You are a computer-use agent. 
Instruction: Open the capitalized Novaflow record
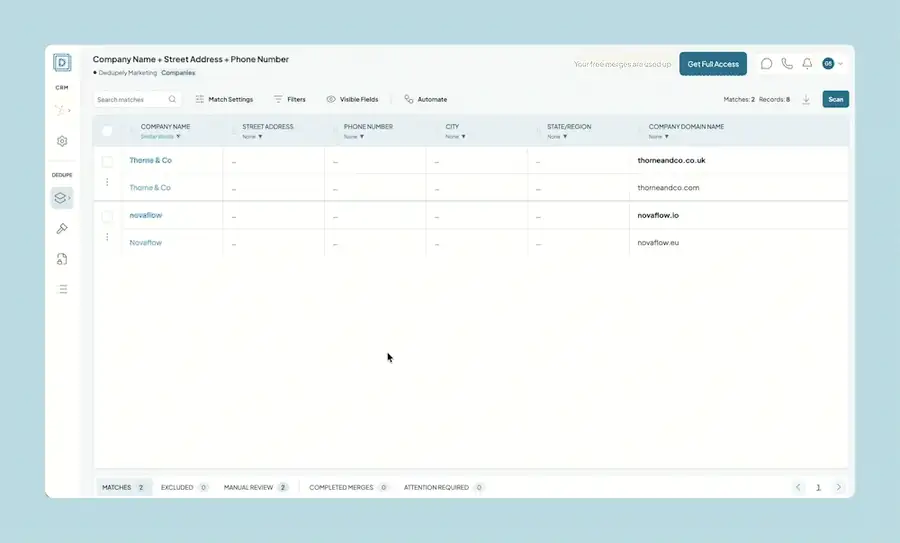coord(146,243)
